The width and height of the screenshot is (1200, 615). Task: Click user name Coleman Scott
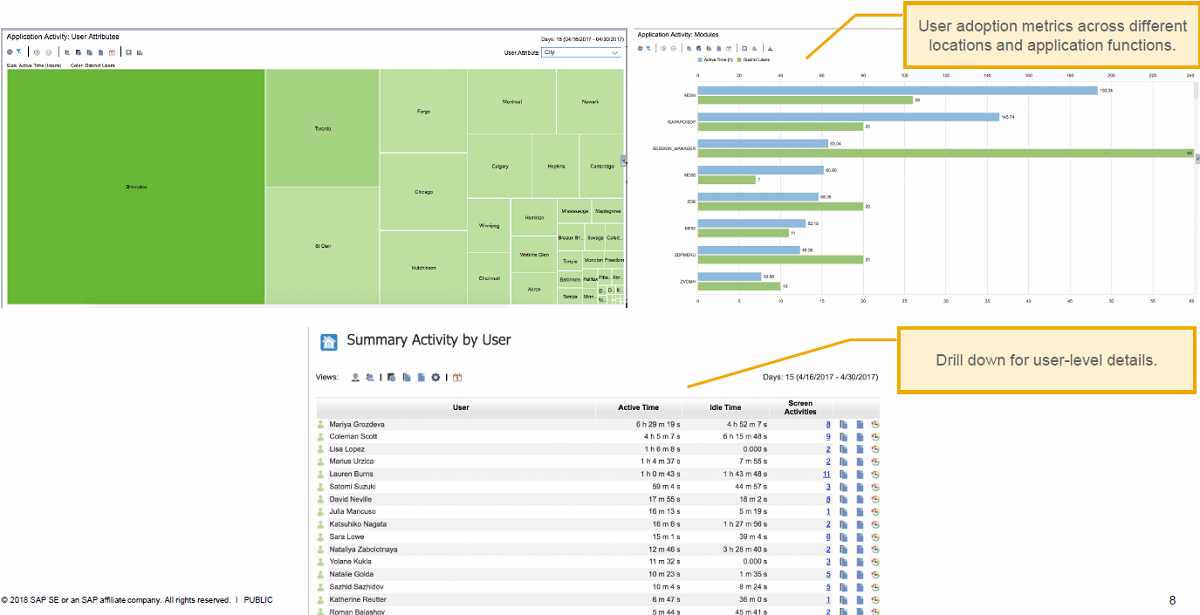click(353, 437)
